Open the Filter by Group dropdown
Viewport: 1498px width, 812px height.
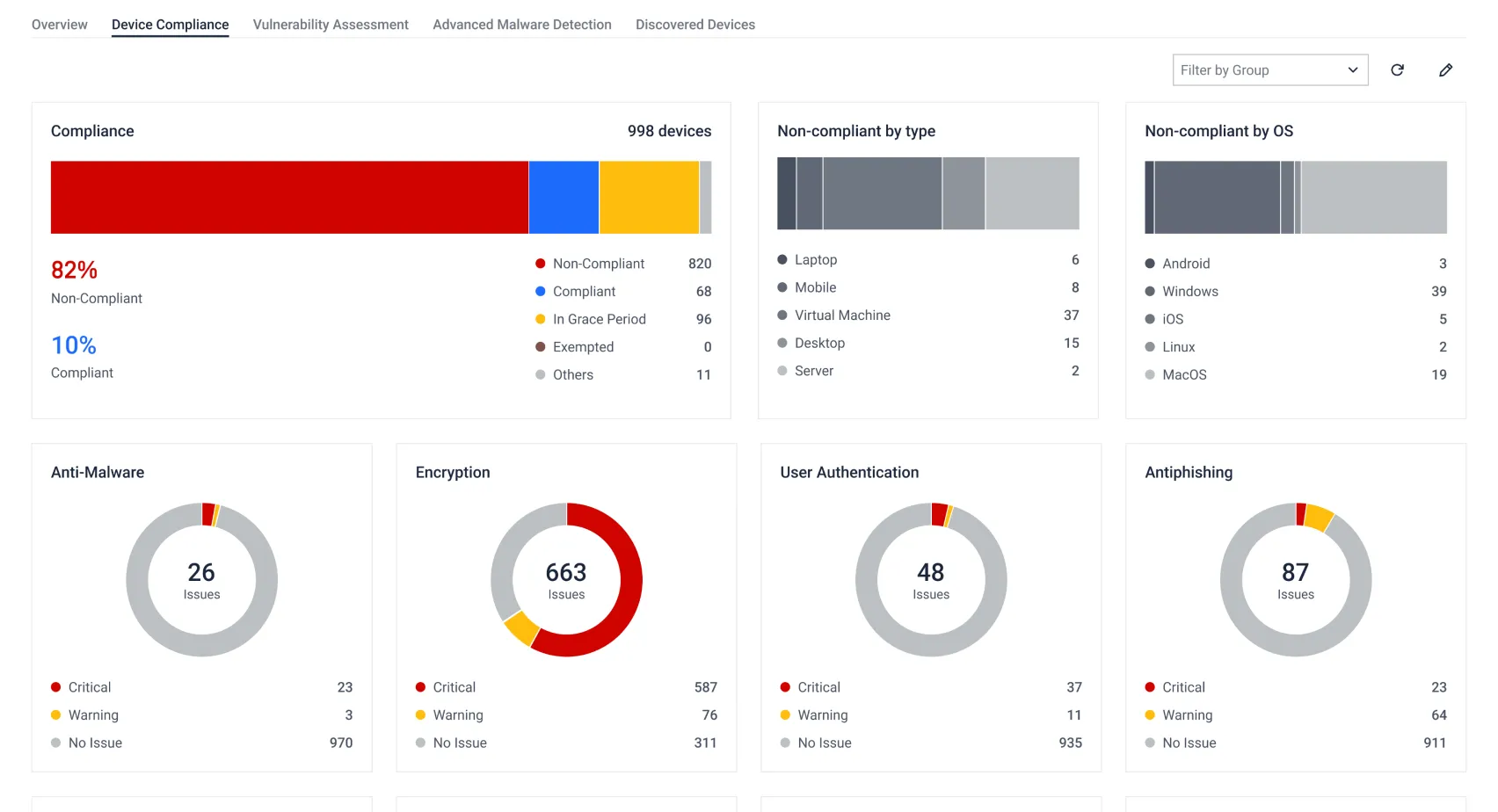pyautogui.click(x=1270, y=70)
